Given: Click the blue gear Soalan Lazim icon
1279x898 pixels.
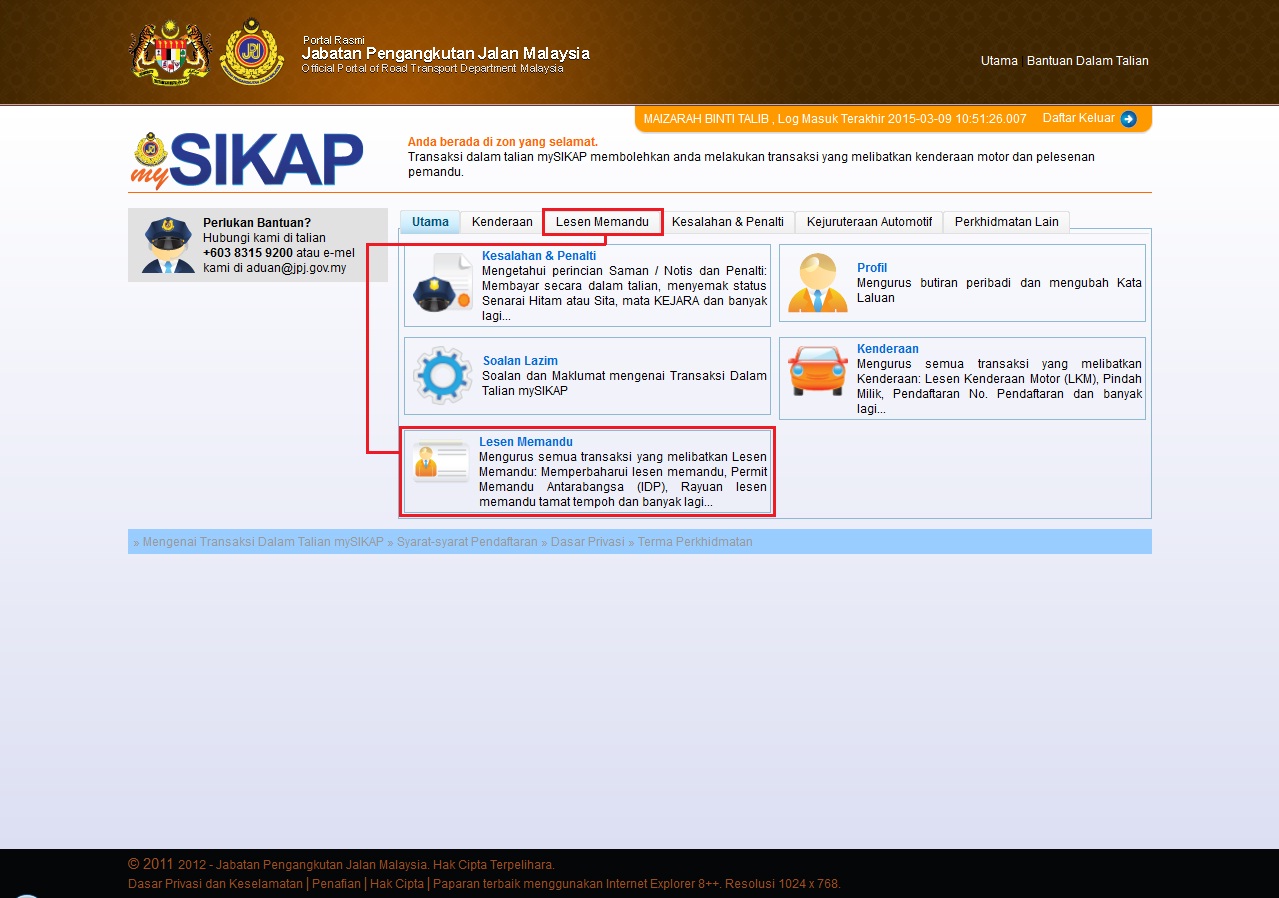Looking at the screenshot, I should 442,375.
